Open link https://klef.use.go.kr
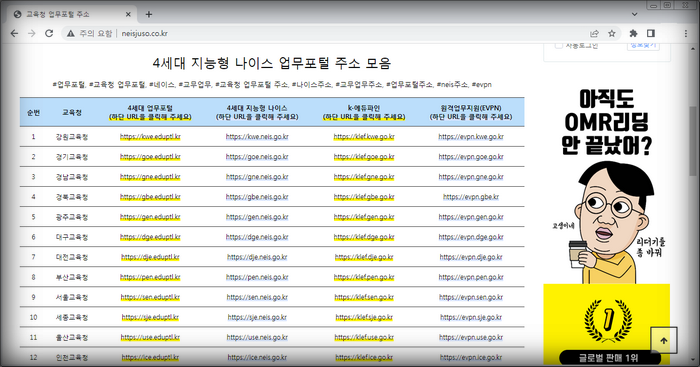This screenshot has height=367, width=700. click(364, 338)
